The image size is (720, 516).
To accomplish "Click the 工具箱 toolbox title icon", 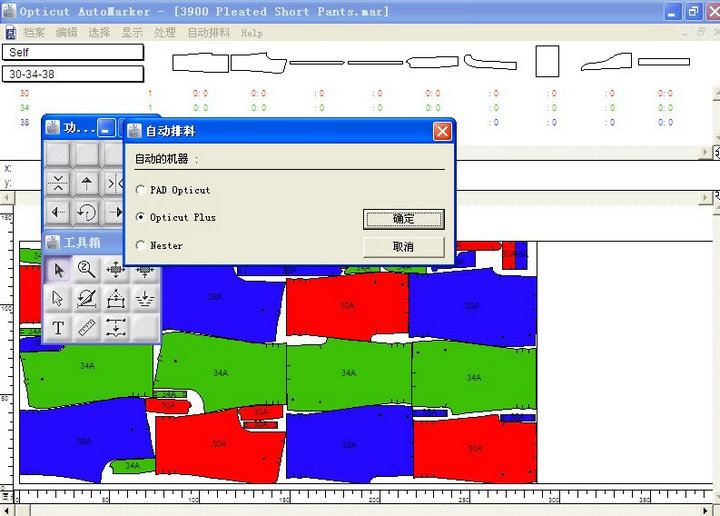I will [53, 242].
